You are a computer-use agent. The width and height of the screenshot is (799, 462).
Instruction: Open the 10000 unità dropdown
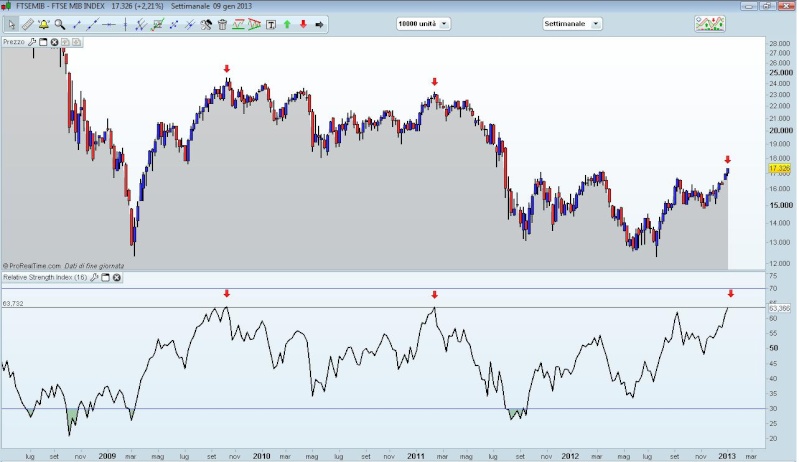pos(423,24)
